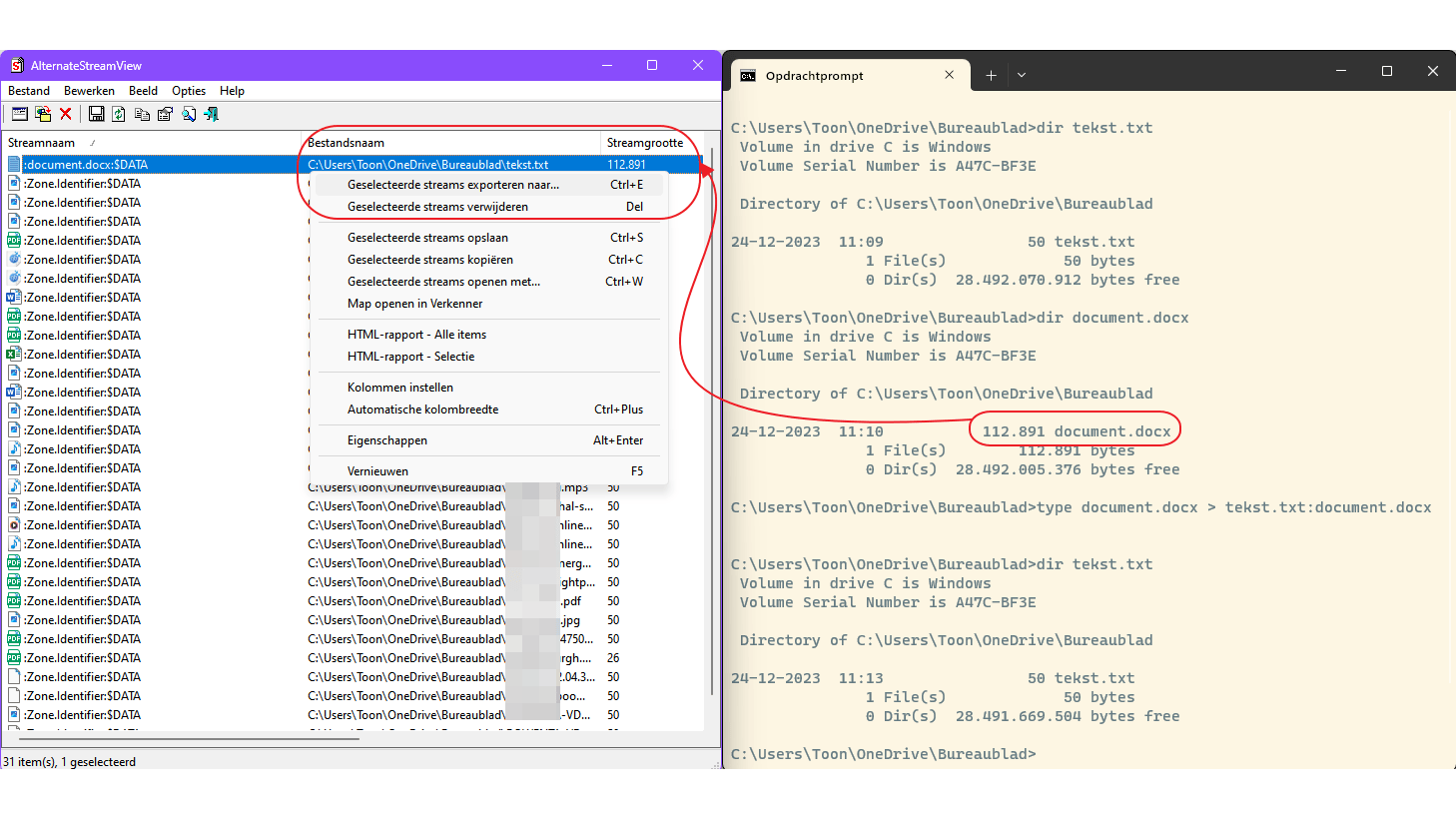This screenshot has height=819, width=1456.
Task: Click the PDF icon in the .pdf row
Action: click(14, 601)
